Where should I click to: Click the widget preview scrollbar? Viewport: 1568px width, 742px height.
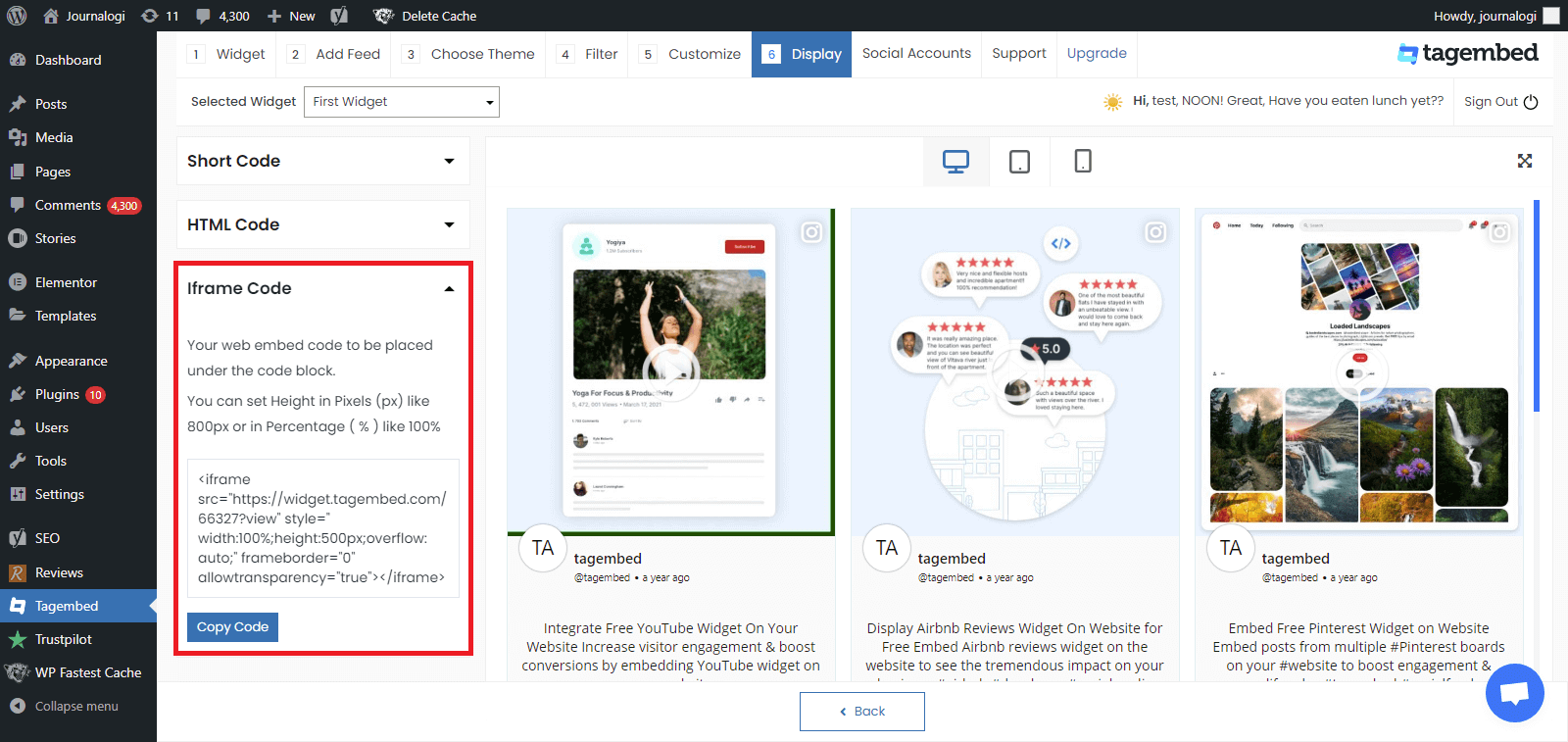(1537, 306)
